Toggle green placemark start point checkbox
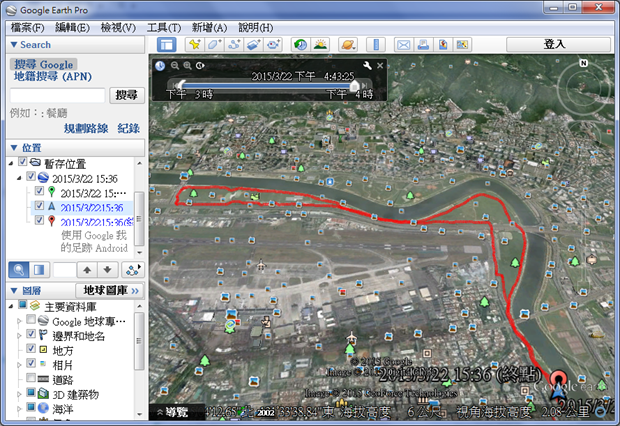 (x=39, y=191)
